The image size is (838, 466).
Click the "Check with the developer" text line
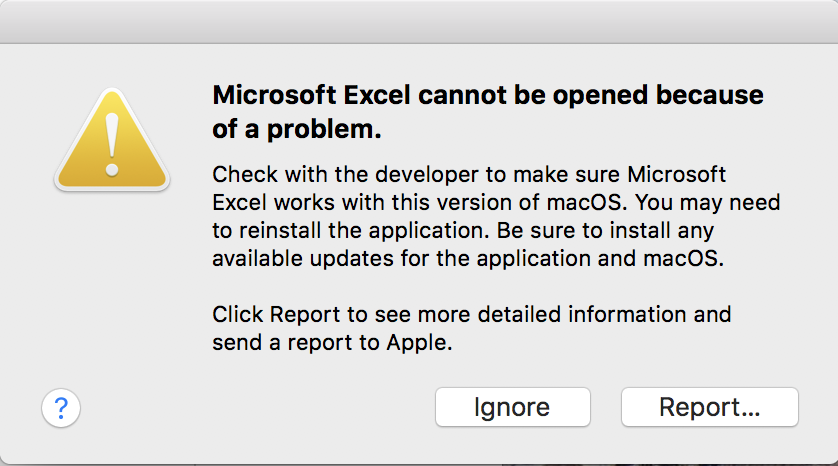469,172
